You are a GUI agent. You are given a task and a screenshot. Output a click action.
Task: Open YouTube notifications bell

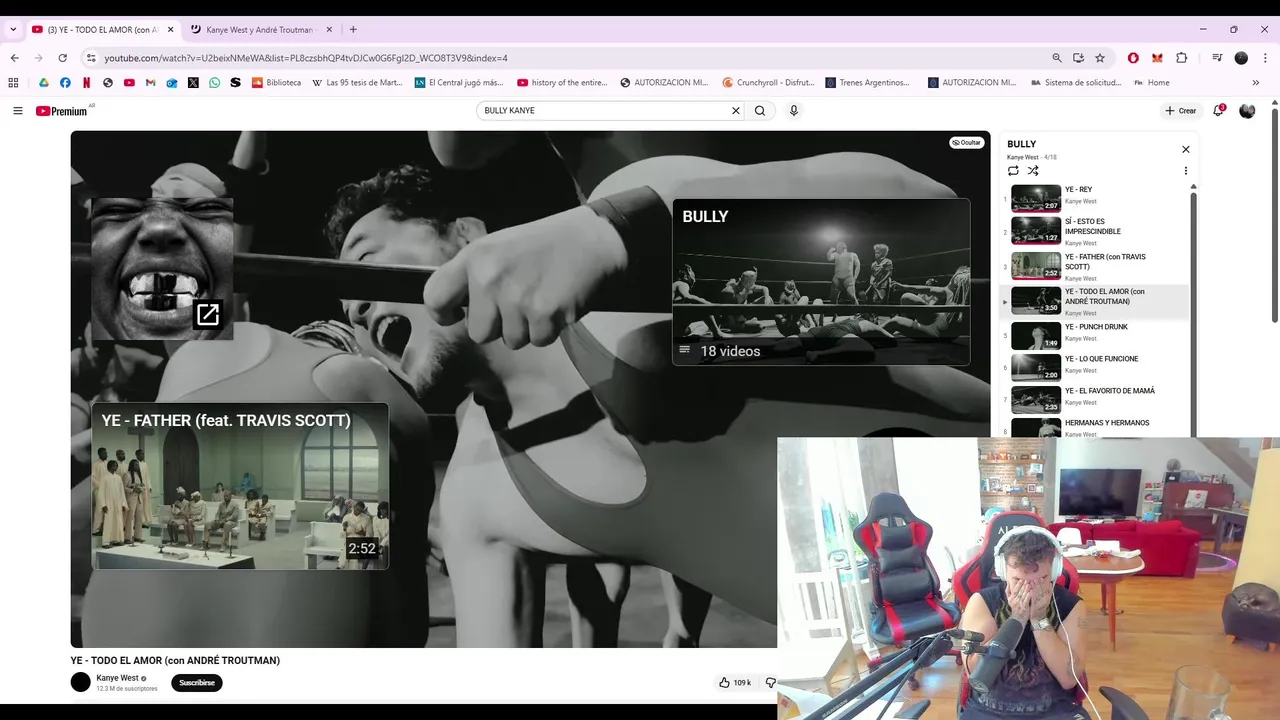1218,111
